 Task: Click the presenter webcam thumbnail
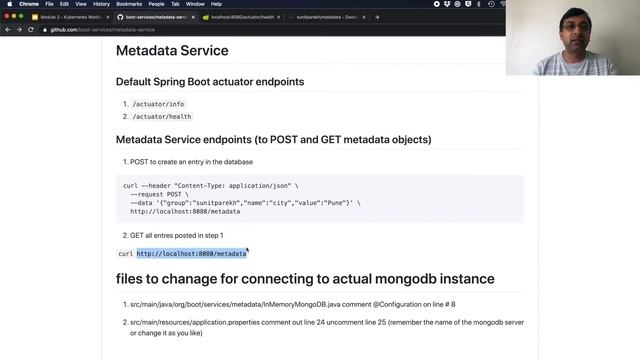[x=573, y=38]
